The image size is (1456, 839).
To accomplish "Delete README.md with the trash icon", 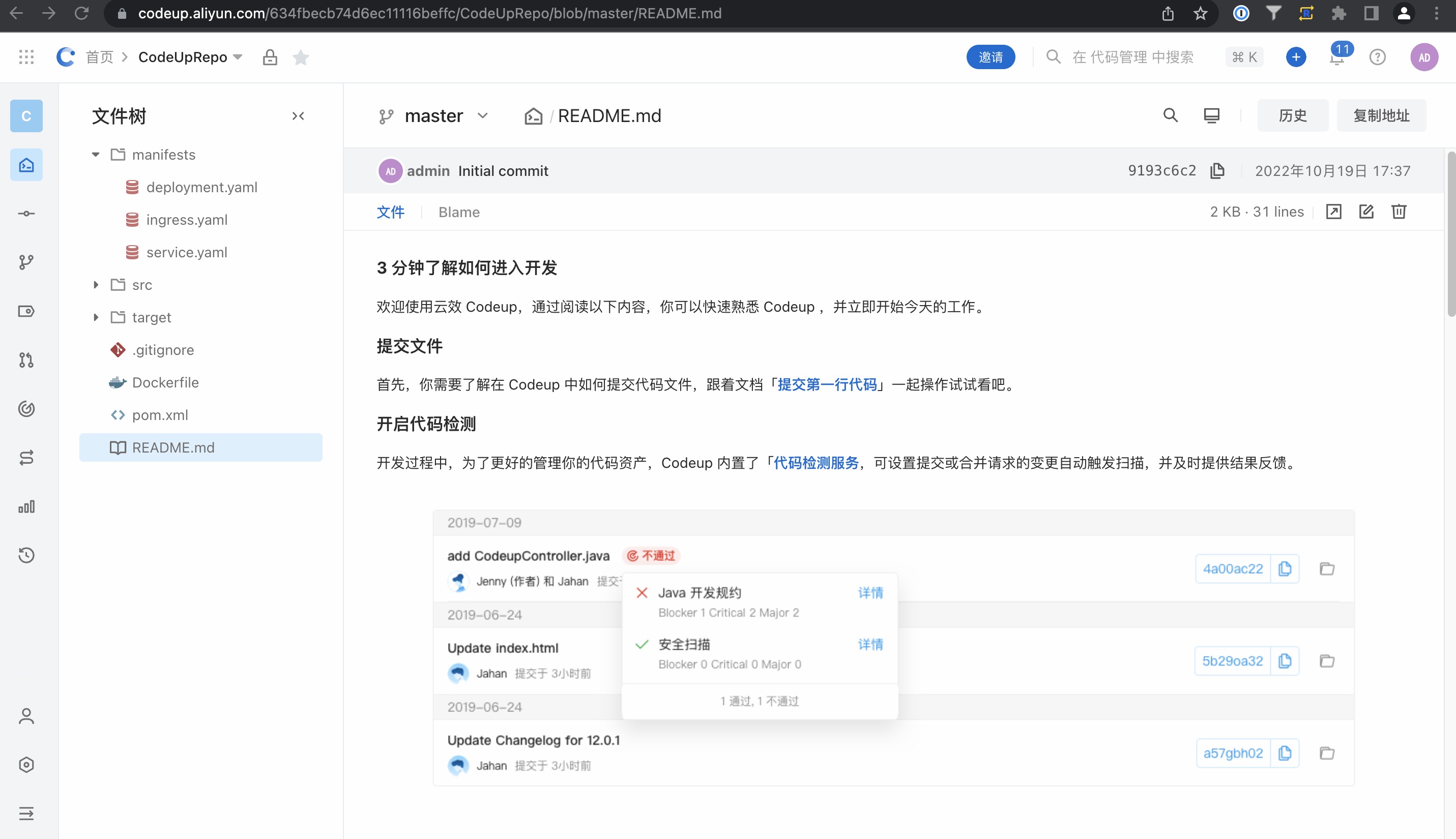I will tap(1399, 212).
